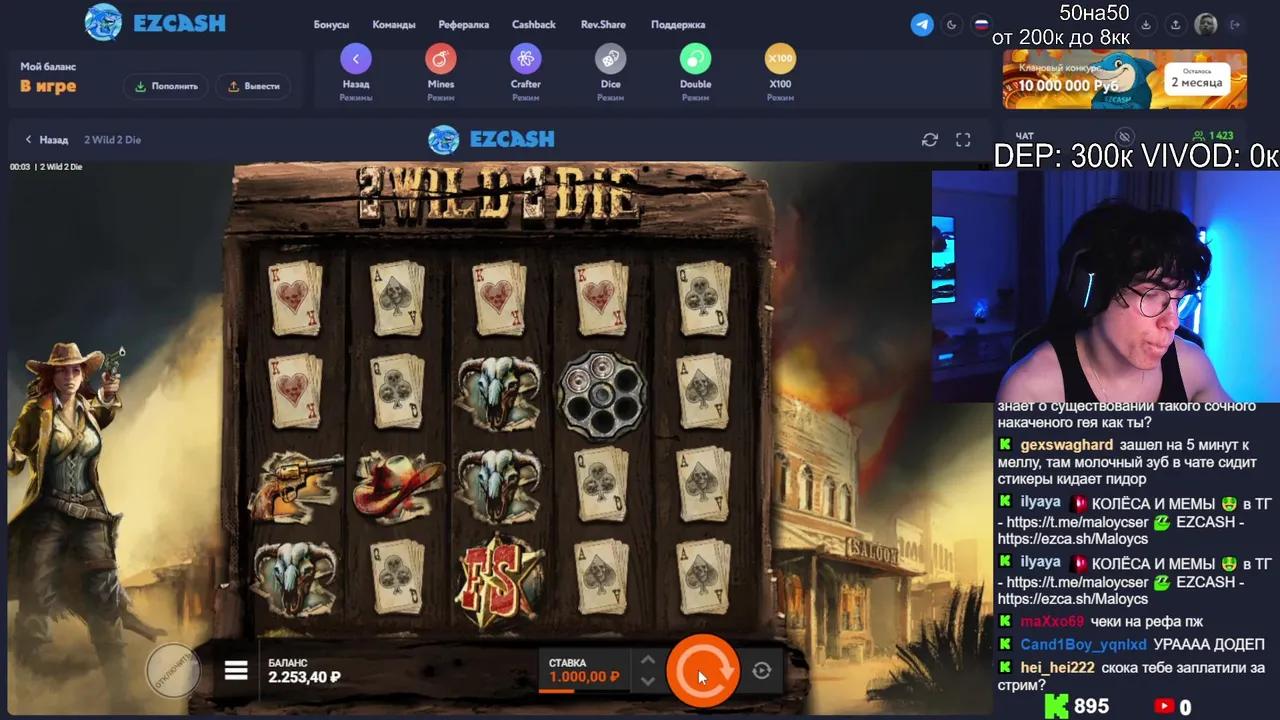Log out using the exit icon
Viewport: 1280px width, 720px height.
pyautogui.click(x=1236, y=25)
